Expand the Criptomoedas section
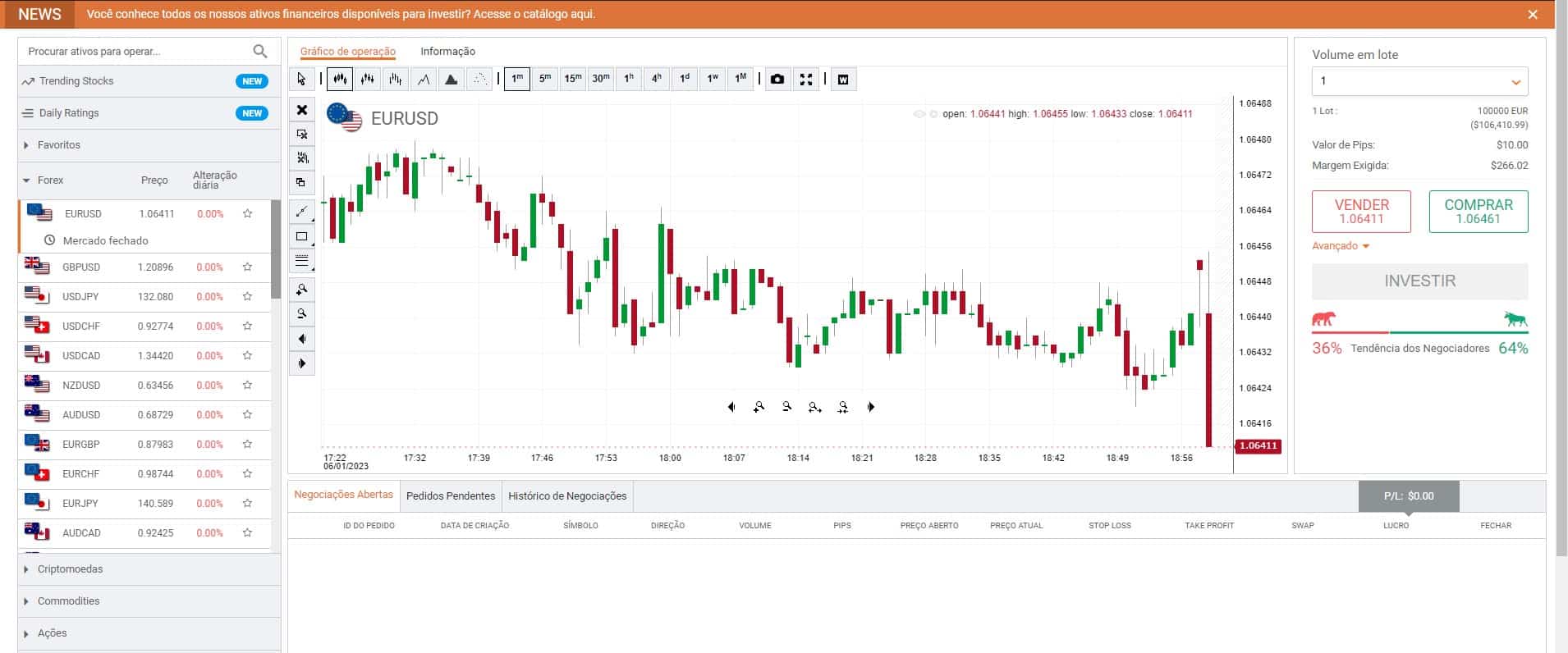 [x=149, y=569]
